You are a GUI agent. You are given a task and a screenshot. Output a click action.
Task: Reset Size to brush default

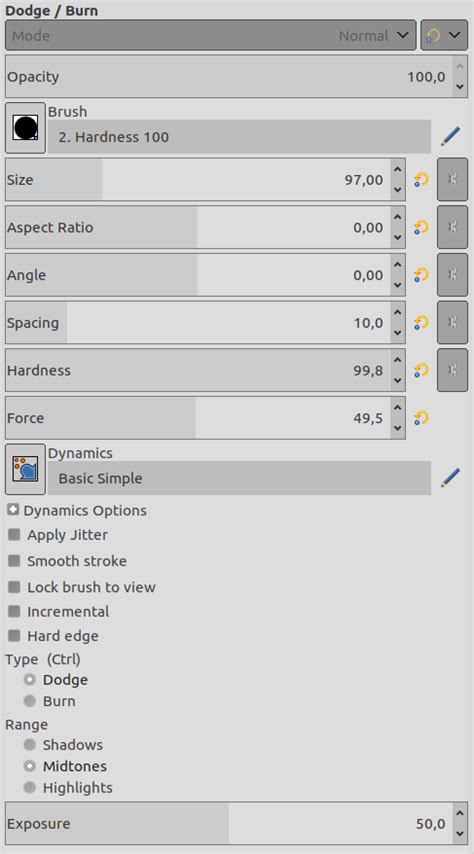(421, 180)
